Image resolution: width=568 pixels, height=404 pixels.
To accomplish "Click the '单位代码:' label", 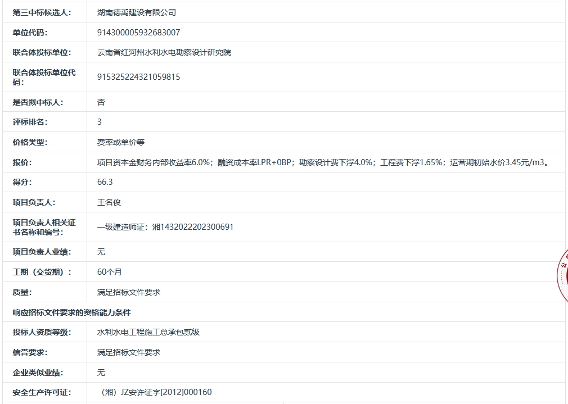I will [30, 33].
